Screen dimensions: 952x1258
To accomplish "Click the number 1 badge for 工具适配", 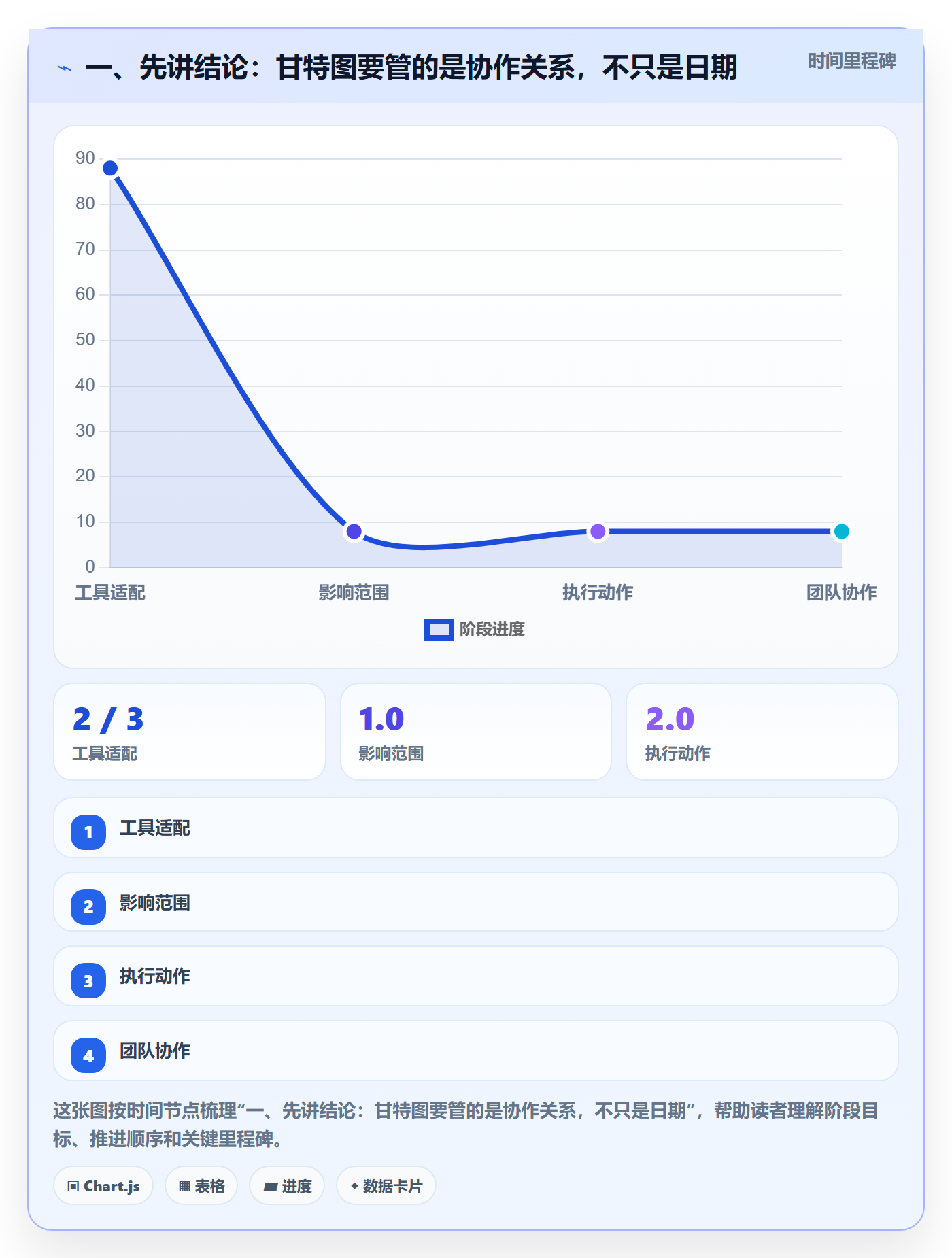I will click(88, 832).
